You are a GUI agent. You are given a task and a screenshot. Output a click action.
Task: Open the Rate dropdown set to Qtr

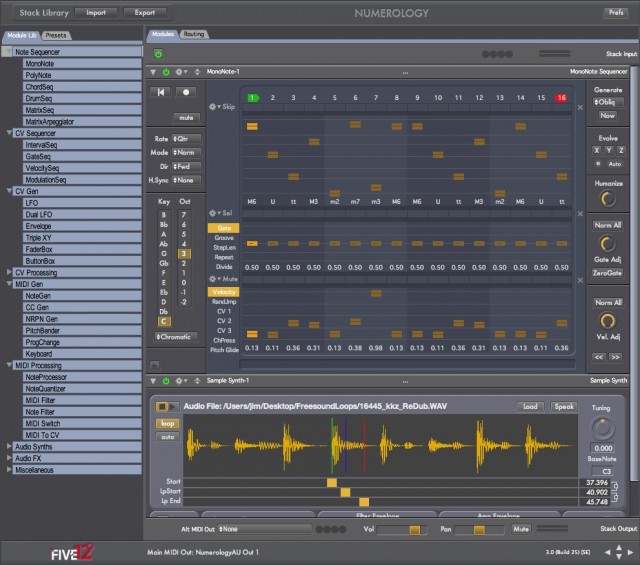[184, 138]
